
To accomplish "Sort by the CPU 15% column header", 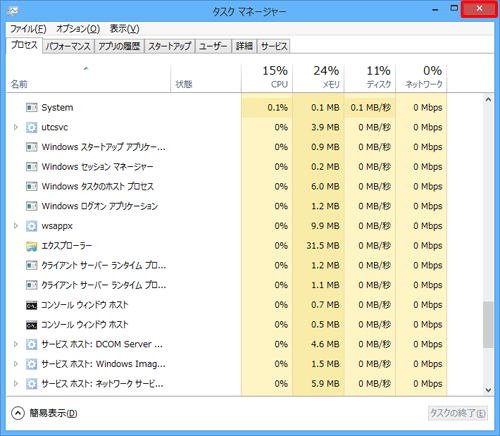I will tap(267, 78).
